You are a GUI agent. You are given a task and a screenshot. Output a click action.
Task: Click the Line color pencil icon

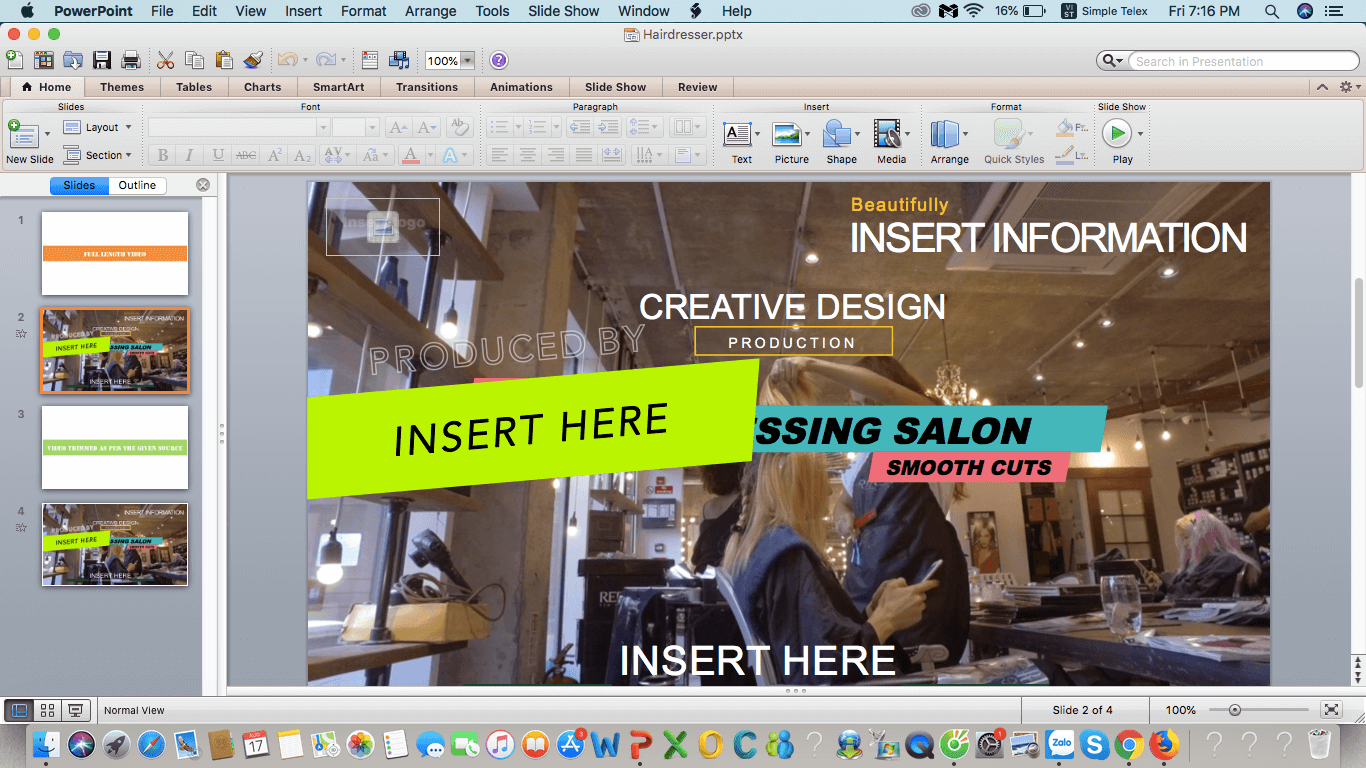pos(1071,155)
